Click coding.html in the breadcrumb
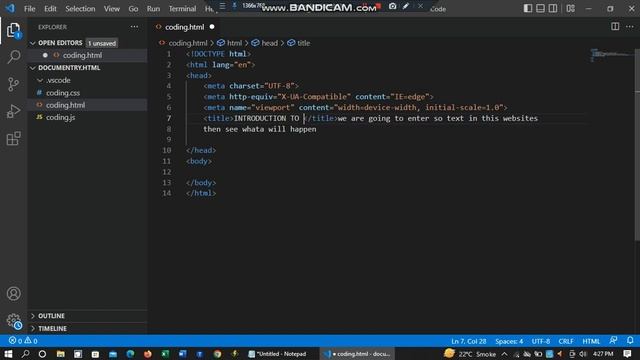 click(188, 43)
